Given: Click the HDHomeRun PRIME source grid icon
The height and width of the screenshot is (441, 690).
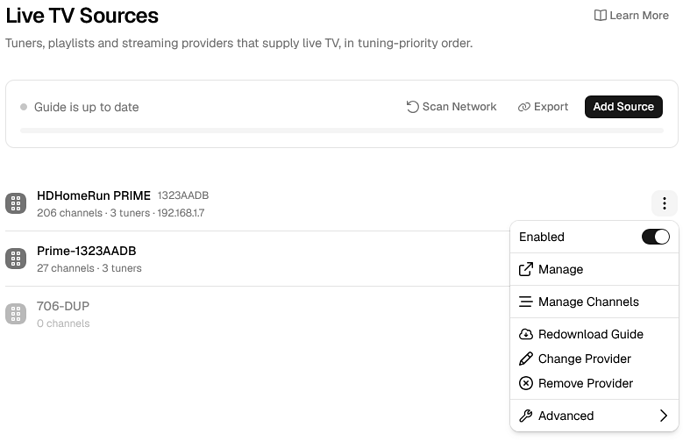Looking at the screenshot, I should click(x=16, y=203).
